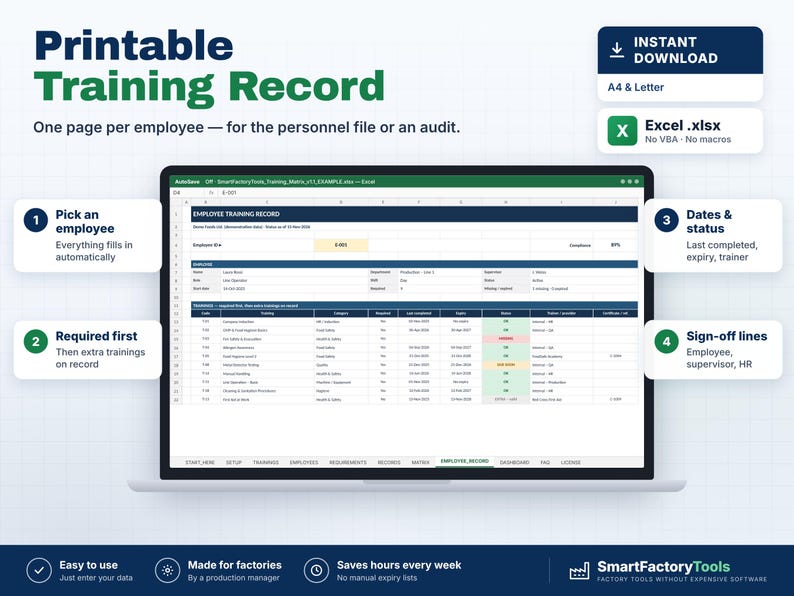
Task: Click the Line Operator role value
Action: [235, 281]
